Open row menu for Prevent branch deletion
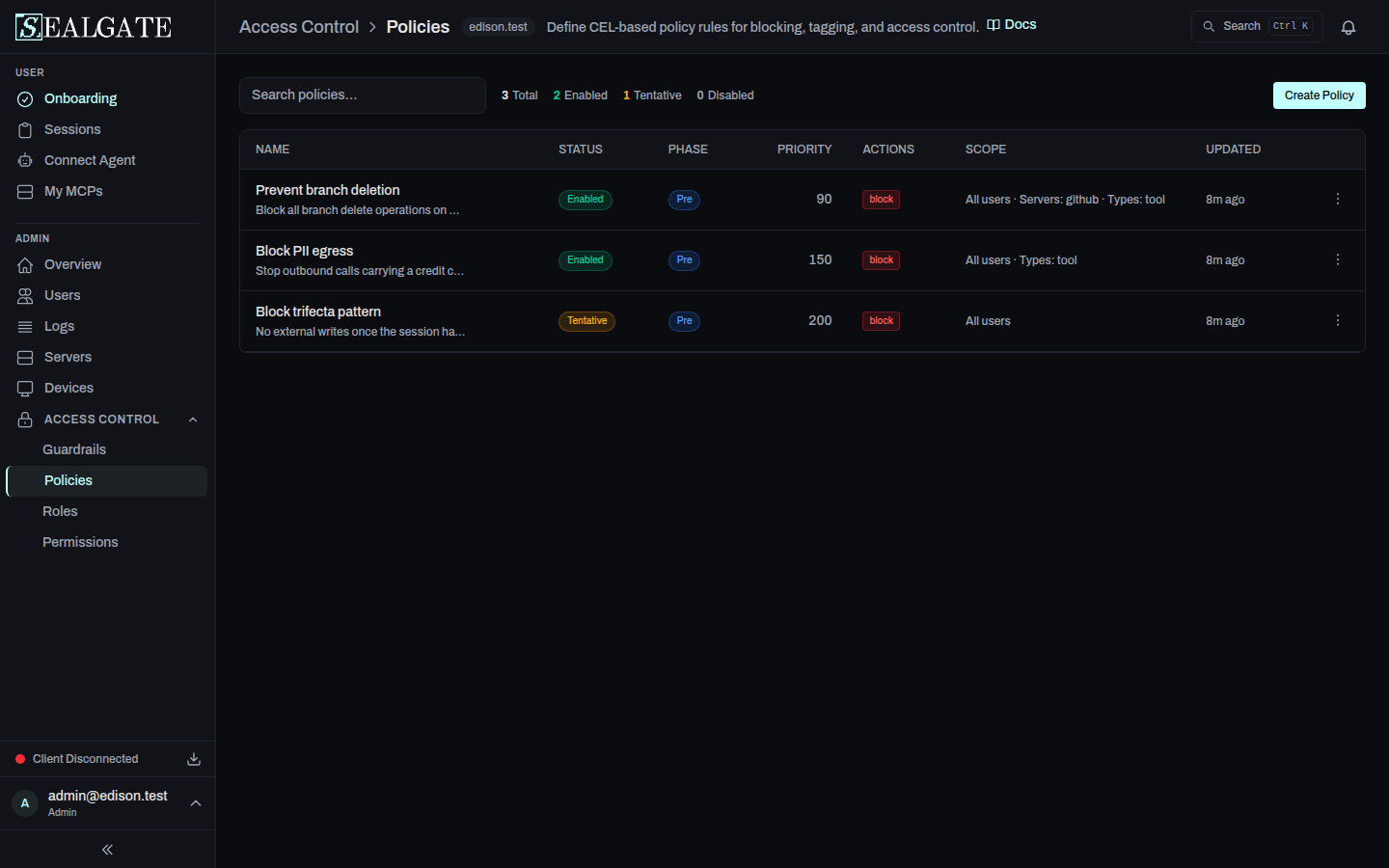 click(1338, 199)
